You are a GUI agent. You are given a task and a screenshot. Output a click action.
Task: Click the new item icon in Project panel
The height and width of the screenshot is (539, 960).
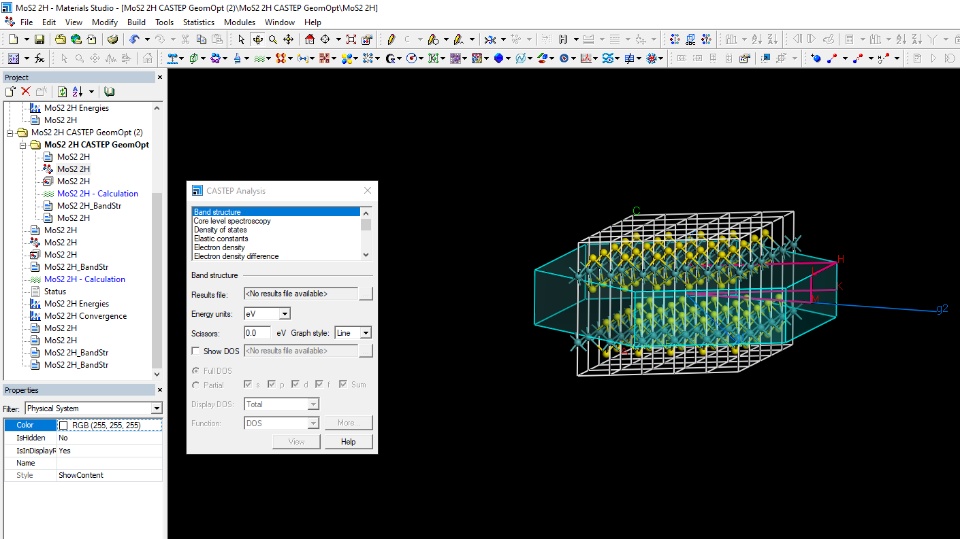[10, 91]
